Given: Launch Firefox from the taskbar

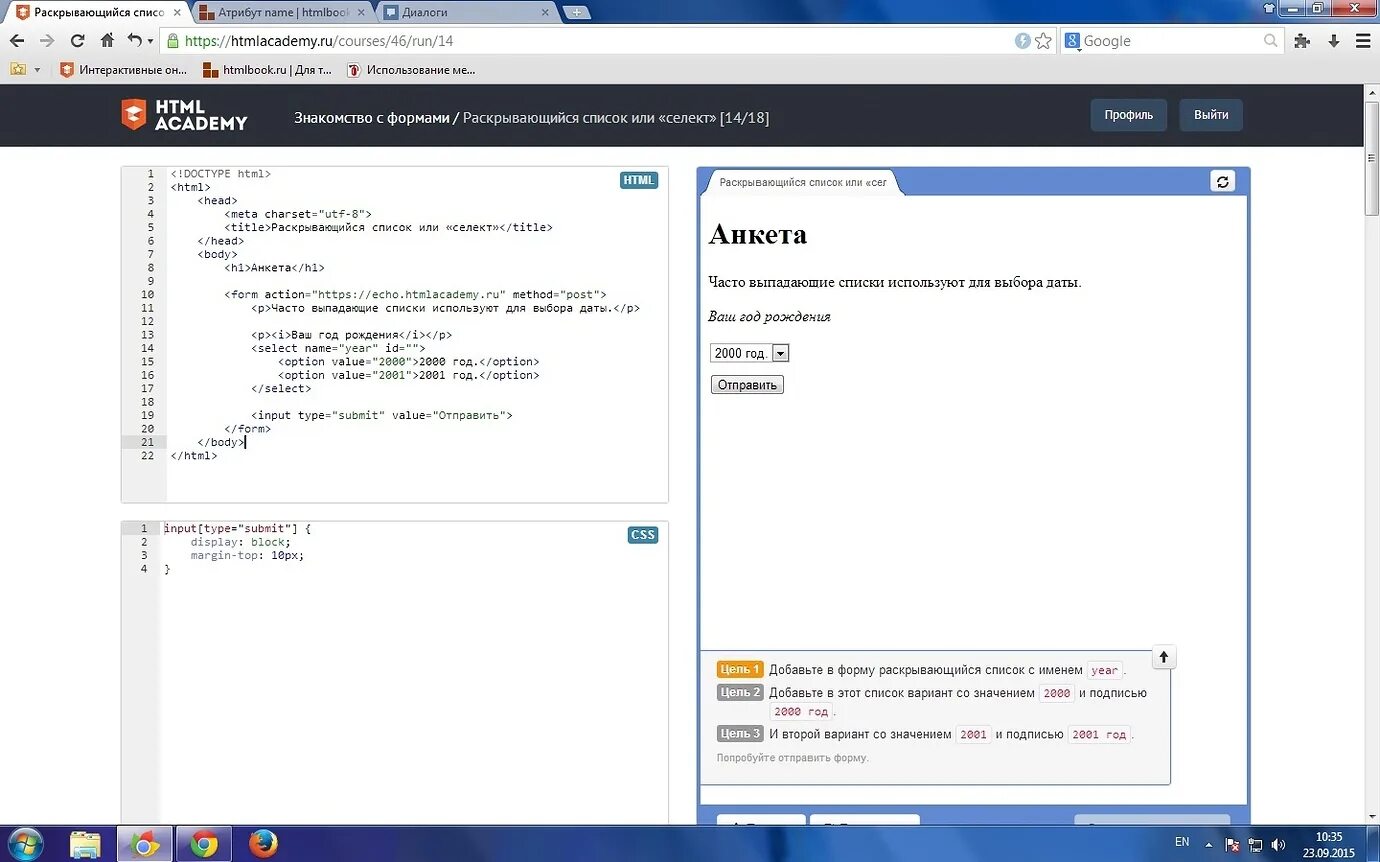Looking at the screenshot, I should click(264, 844).
